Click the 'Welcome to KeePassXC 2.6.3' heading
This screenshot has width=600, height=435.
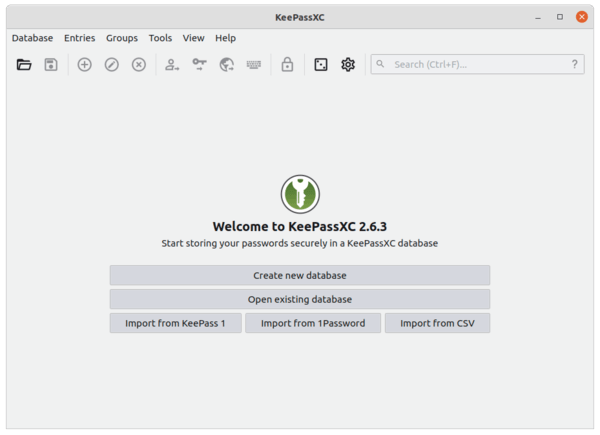[300, 226]
